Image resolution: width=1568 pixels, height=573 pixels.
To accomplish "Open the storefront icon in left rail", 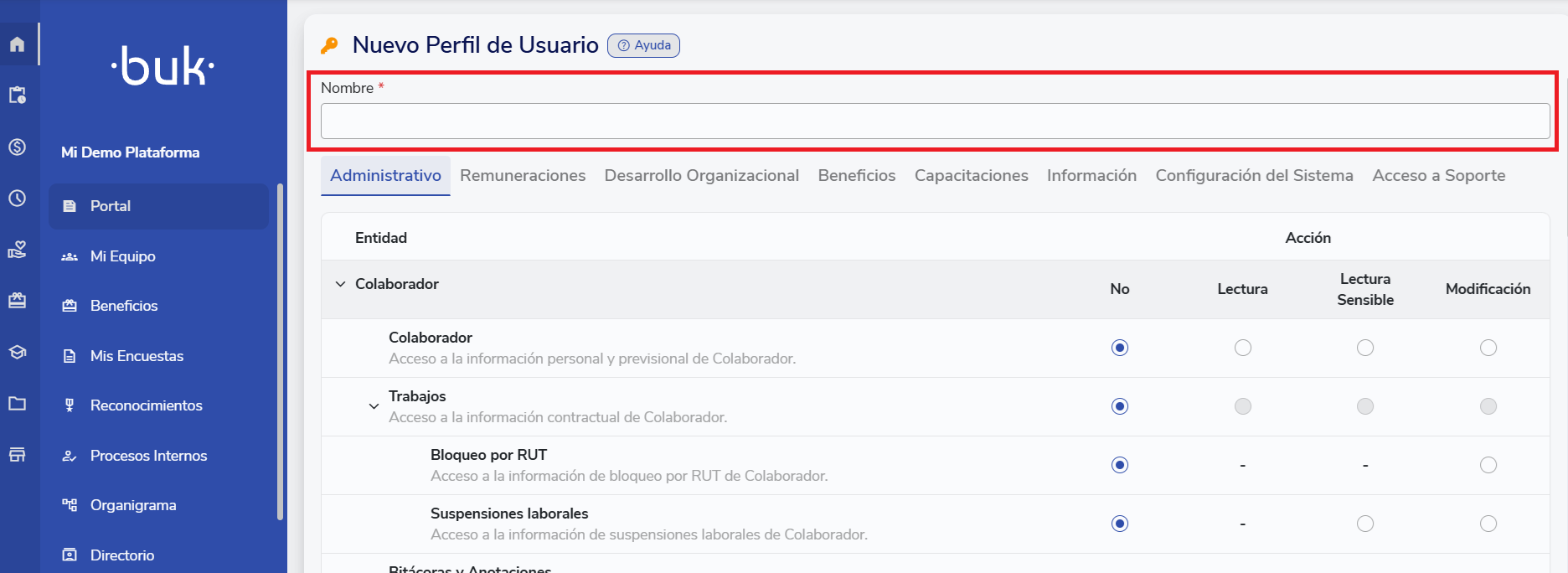I will click(x=18, y=455).
